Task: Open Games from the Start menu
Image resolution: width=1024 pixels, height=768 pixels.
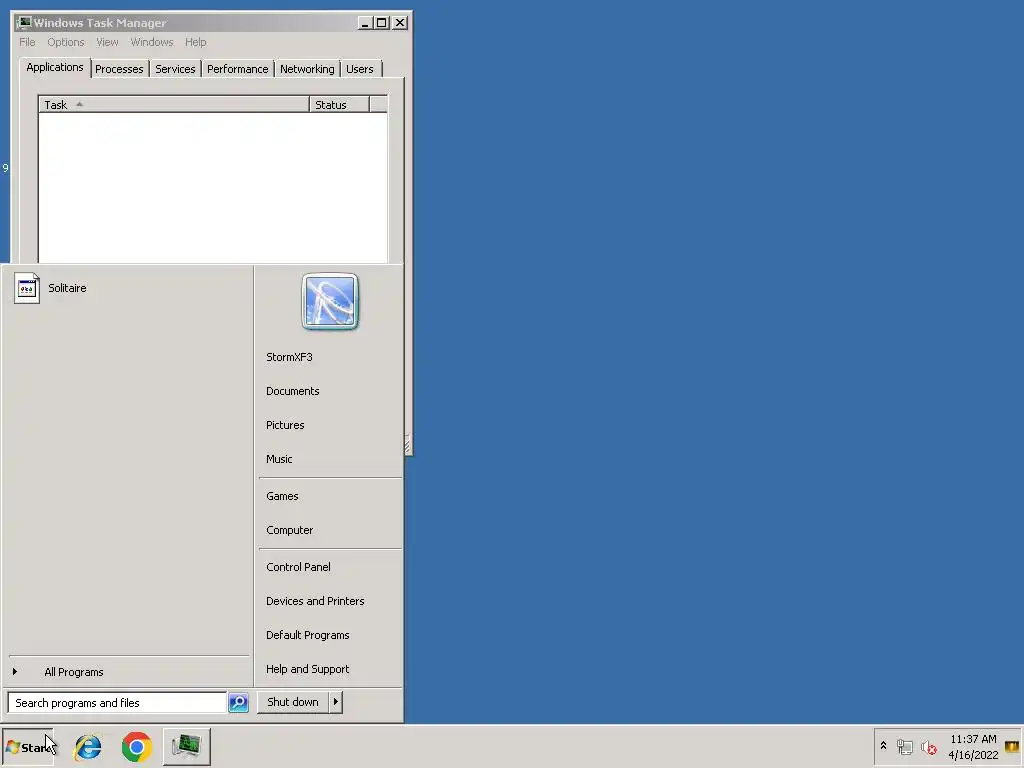Action: click(x=282, y=496)
